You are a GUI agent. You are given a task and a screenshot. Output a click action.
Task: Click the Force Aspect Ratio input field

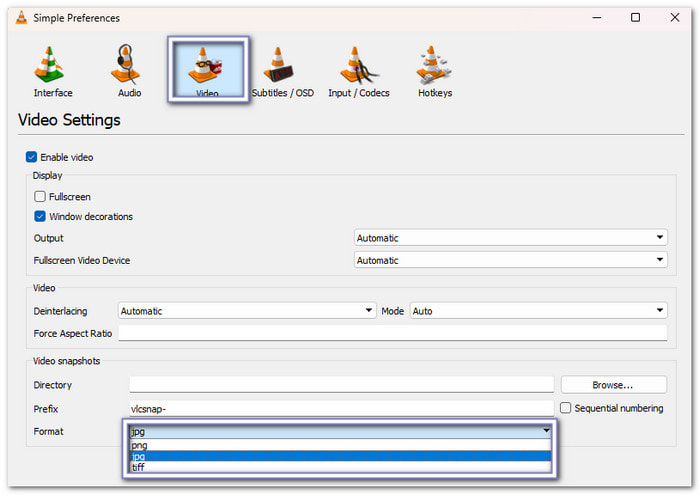393,333
